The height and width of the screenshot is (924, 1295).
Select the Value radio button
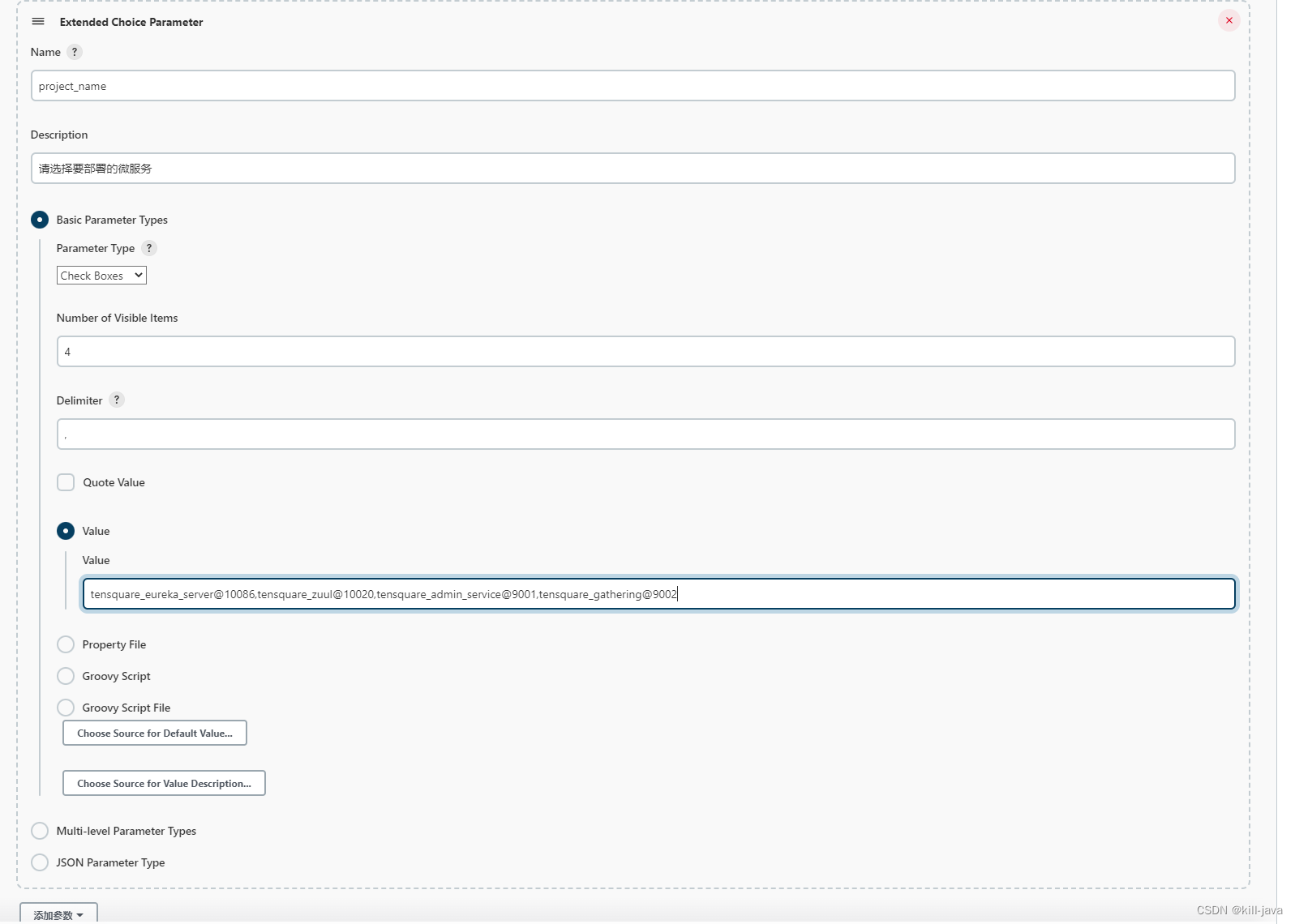pos(66,531)
